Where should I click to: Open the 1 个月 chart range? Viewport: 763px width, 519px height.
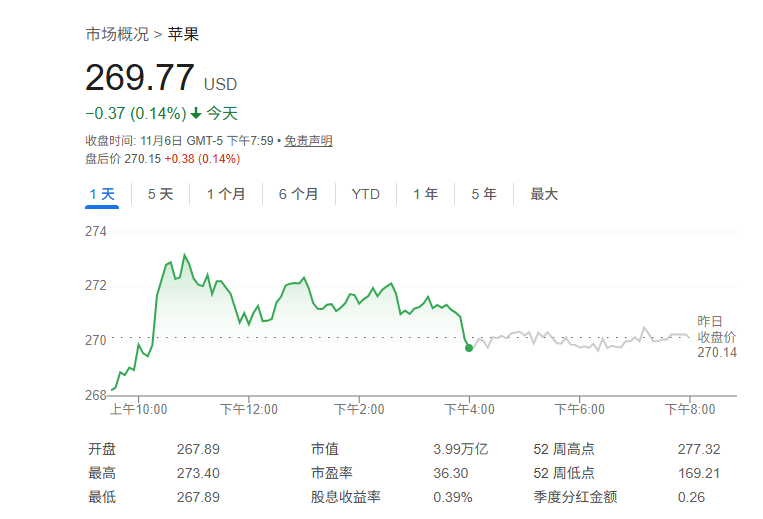pos(226,195)
